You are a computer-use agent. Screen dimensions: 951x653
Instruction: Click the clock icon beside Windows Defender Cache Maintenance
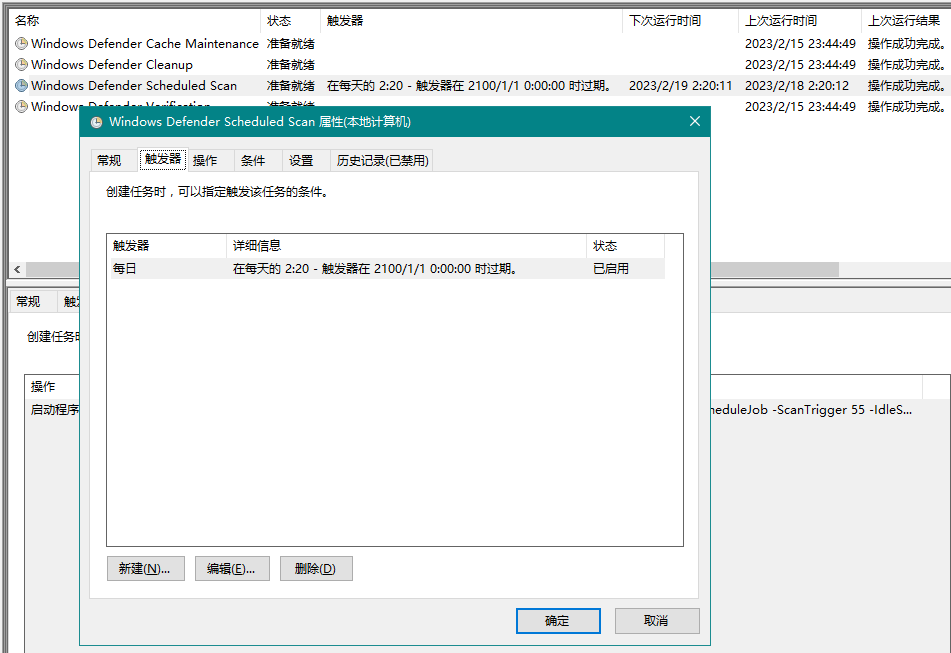pyautogui.click(x=19, y=43)
